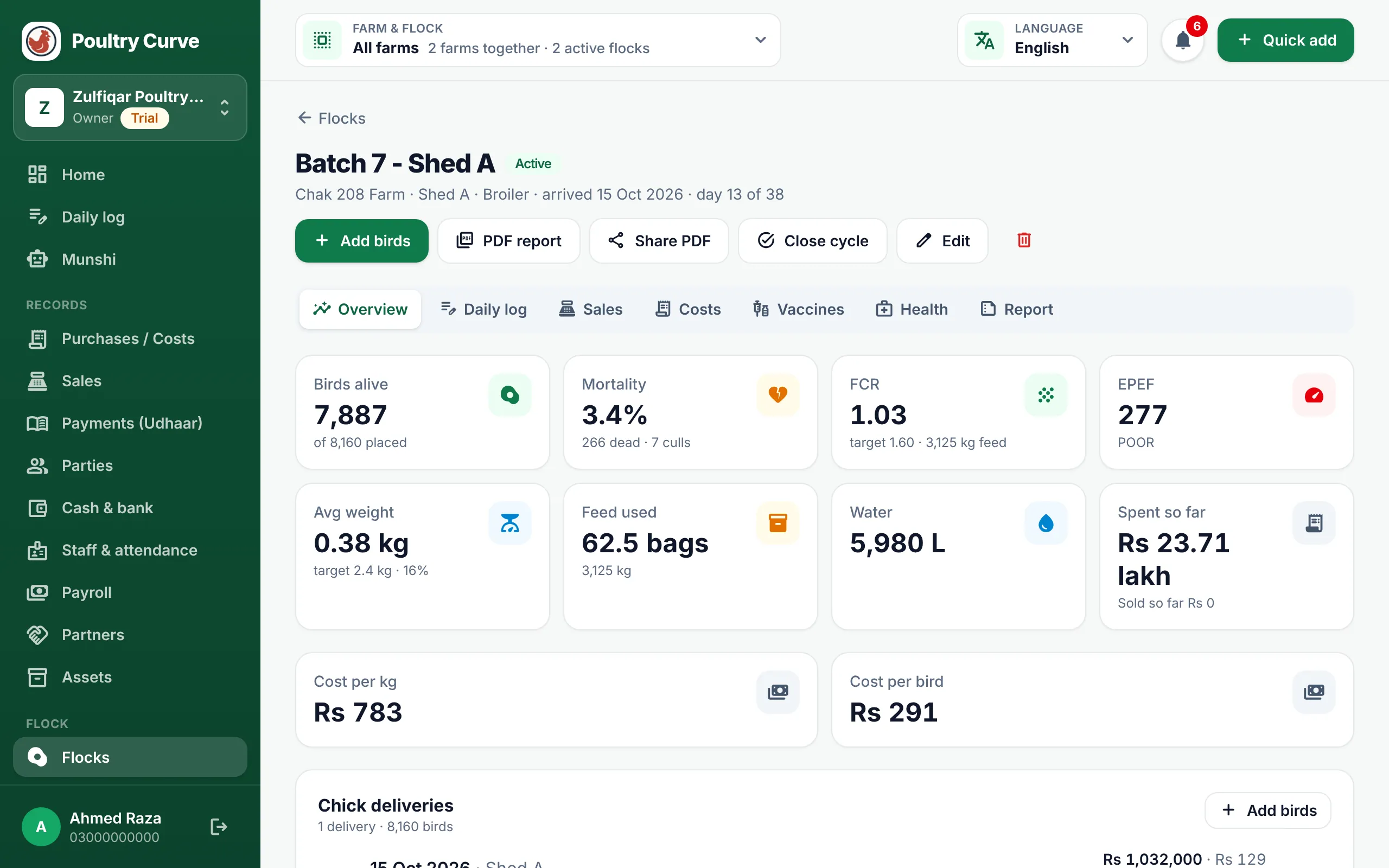
Task: Open the notifications bell
Action: tap(1182, 40)
